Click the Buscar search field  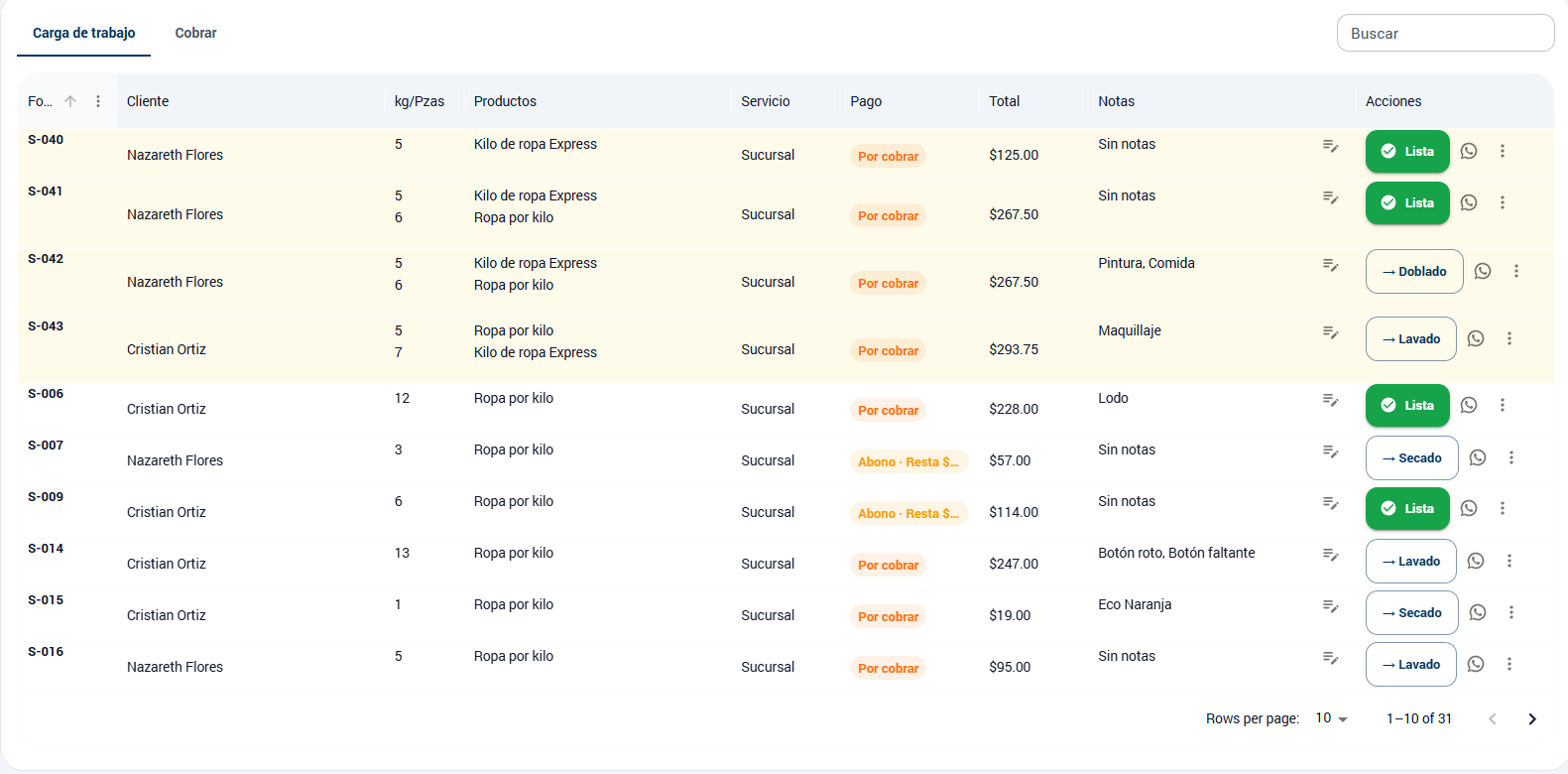click(x=1444, y=33)
